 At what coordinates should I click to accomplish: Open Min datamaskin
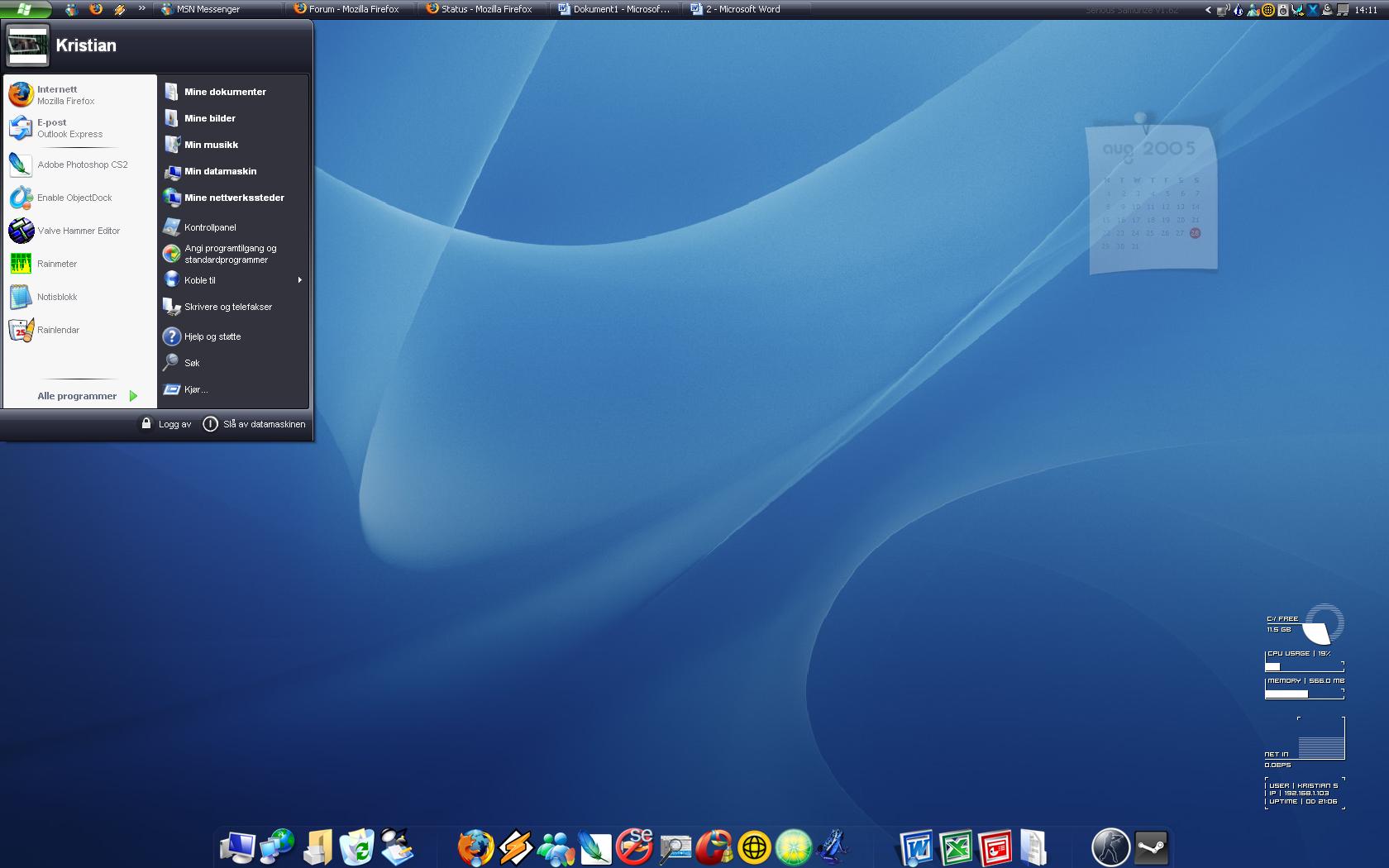[234, 171]
